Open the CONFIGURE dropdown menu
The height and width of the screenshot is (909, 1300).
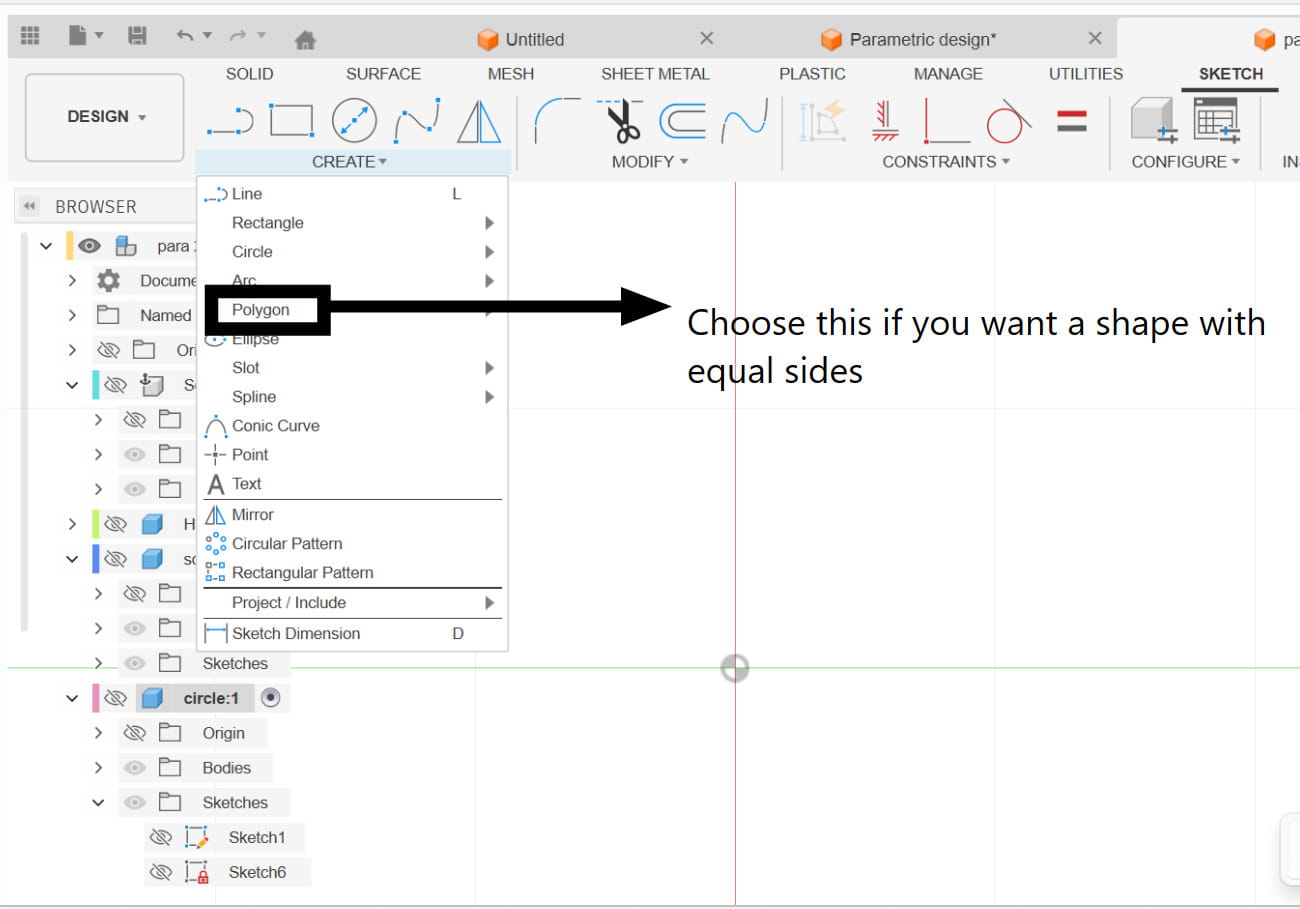click(1185, 161)
